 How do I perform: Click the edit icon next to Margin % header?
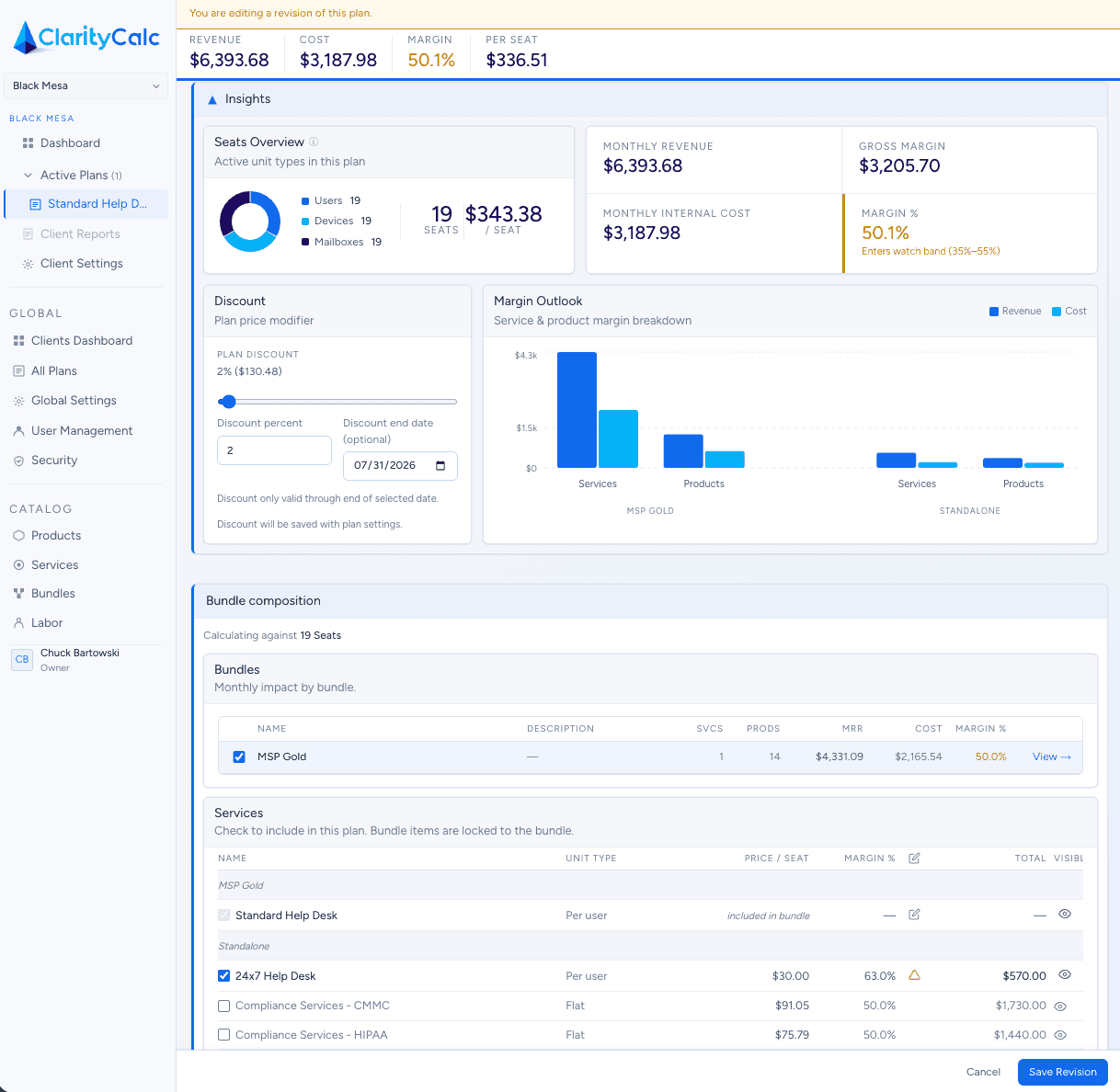click(914, 858)
